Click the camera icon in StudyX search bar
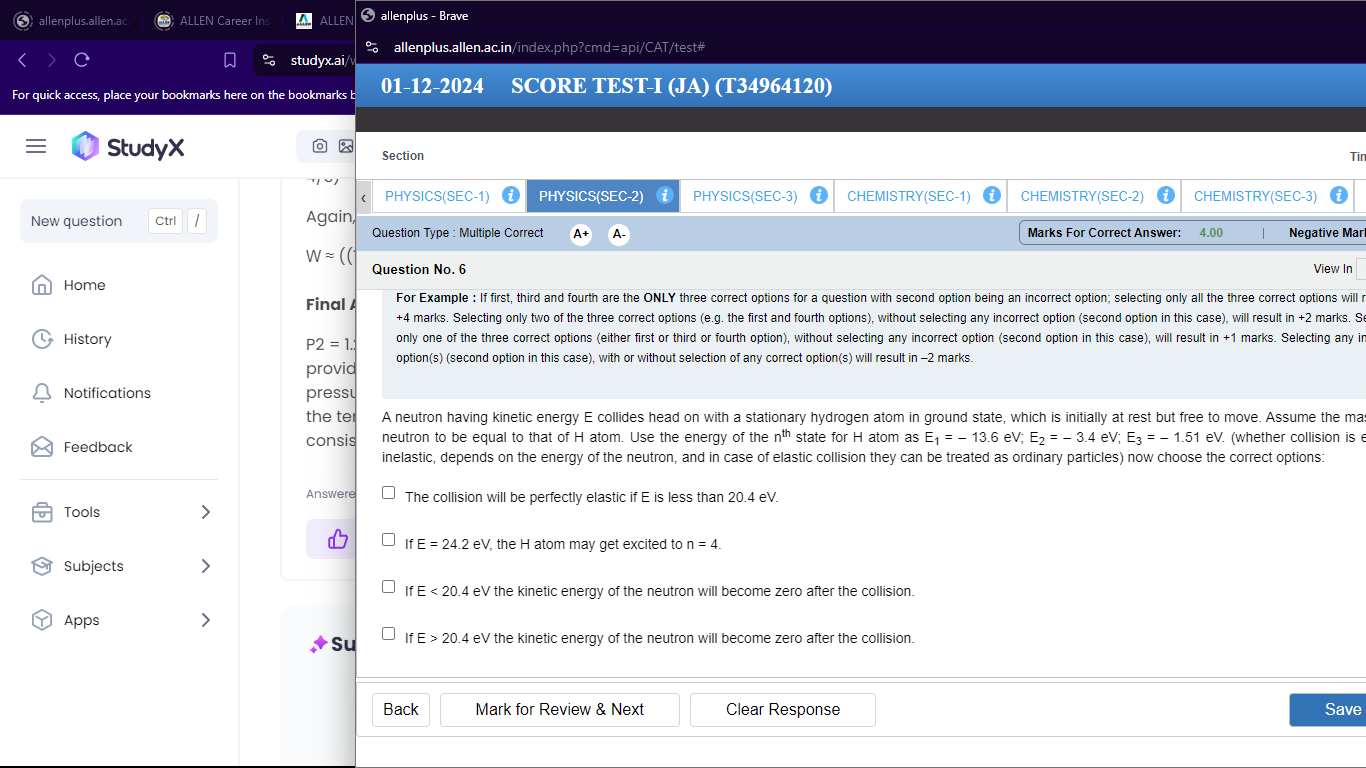The height and width of the screenshot is (768, 1366). [320, 146]
